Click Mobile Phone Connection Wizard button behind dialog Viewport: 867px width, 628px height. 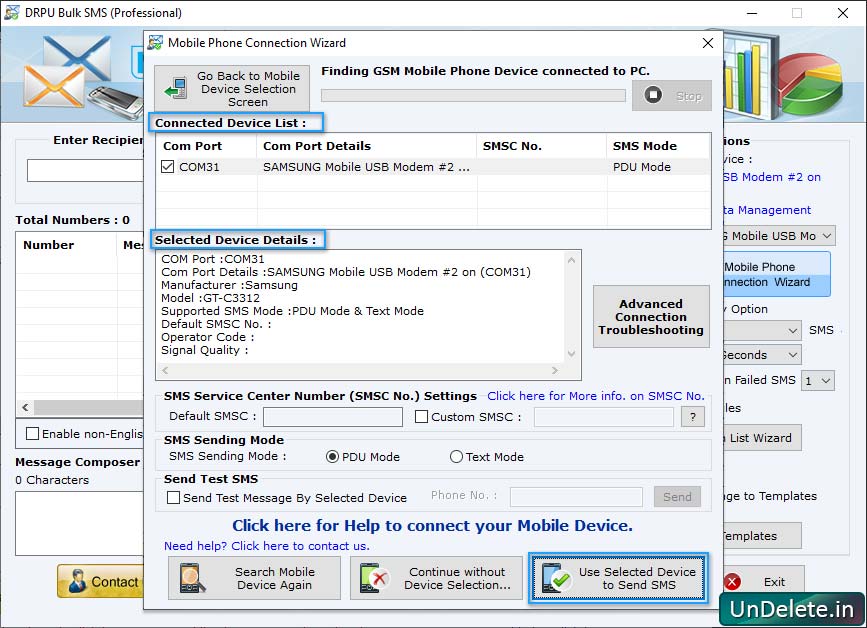tap(776, 274)
